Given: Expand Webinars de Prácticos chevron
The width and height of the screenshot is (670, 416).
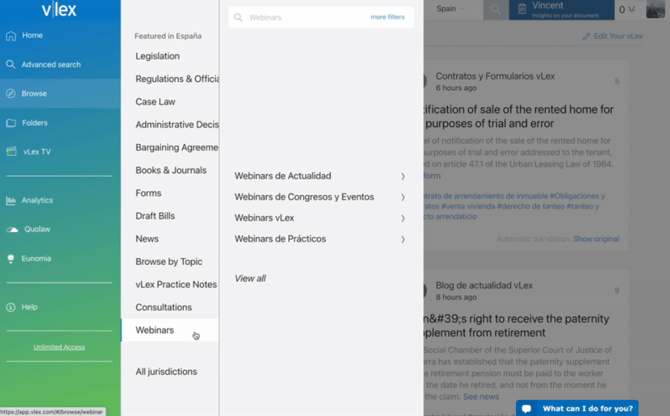Looking at the screenshot, I should 403,239.
